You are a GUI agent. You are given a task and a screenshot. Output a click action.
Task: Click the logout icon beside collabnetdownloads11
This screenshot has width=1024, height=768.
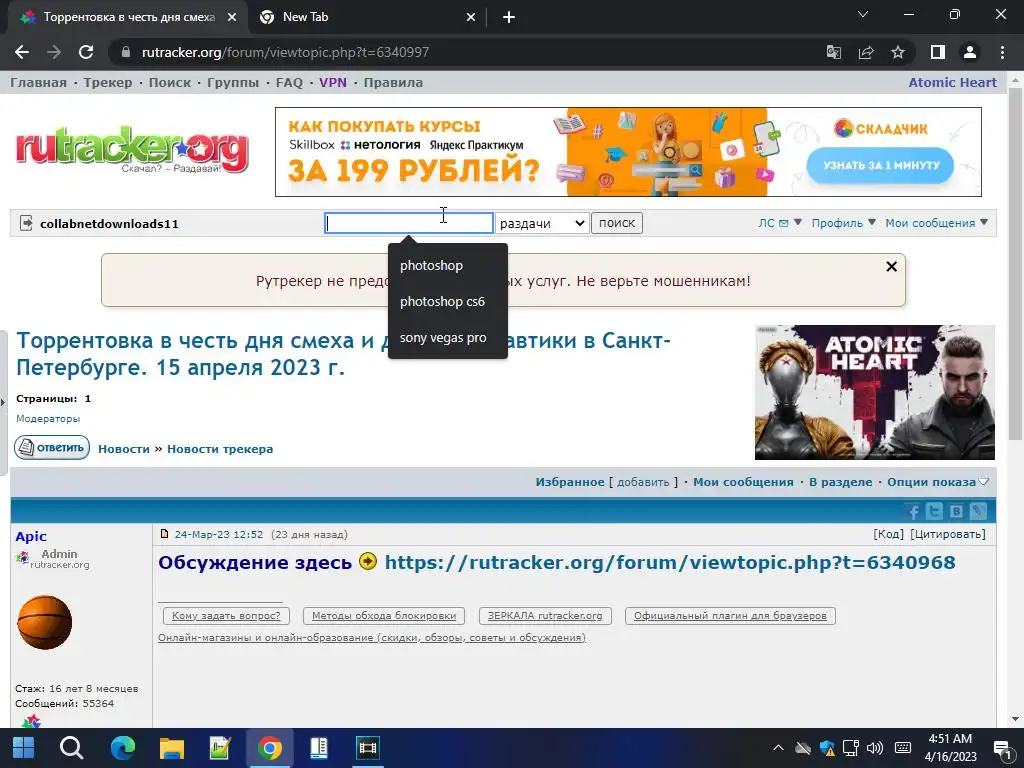(x=26, y=223)
